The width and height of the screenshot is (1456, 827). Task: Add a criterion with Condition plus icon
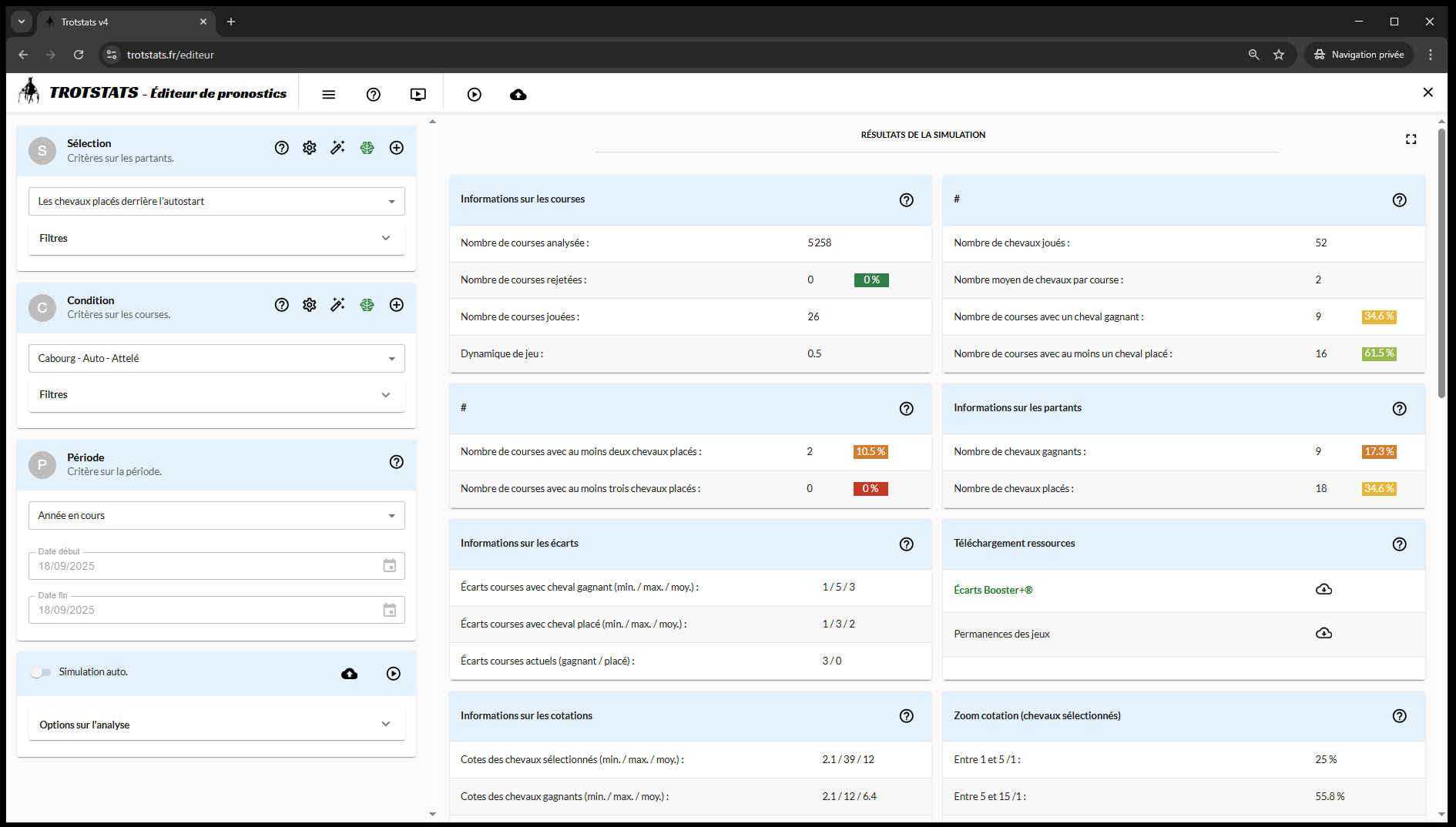pyautogui.click(x=396, y=305)
